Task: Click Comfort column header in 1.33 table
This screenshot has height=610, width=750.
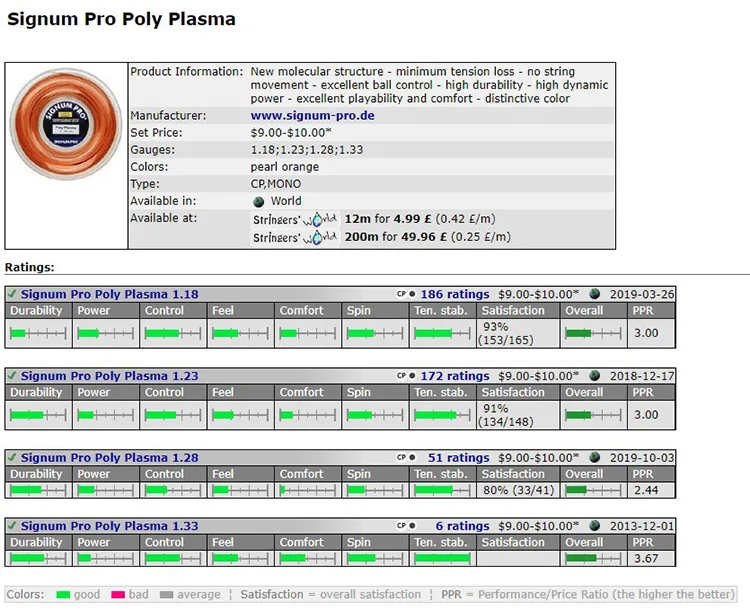Action: click(x=308, y=543)
